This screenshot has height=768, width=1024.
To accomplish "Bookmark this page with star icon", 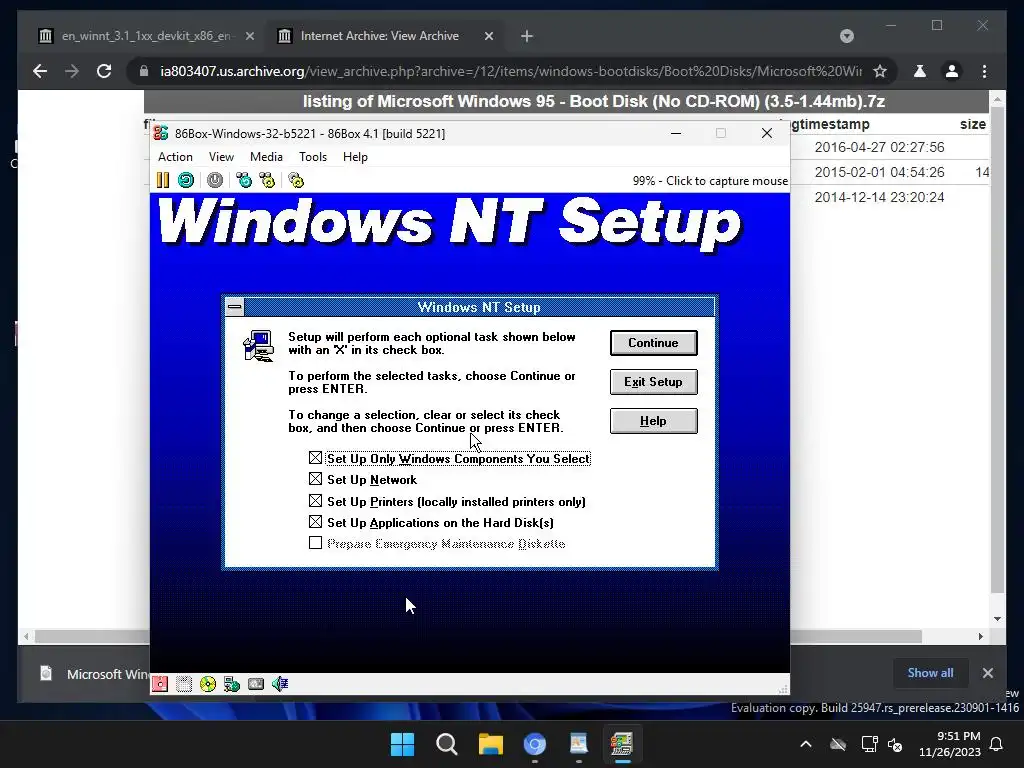I will point(880,71).
